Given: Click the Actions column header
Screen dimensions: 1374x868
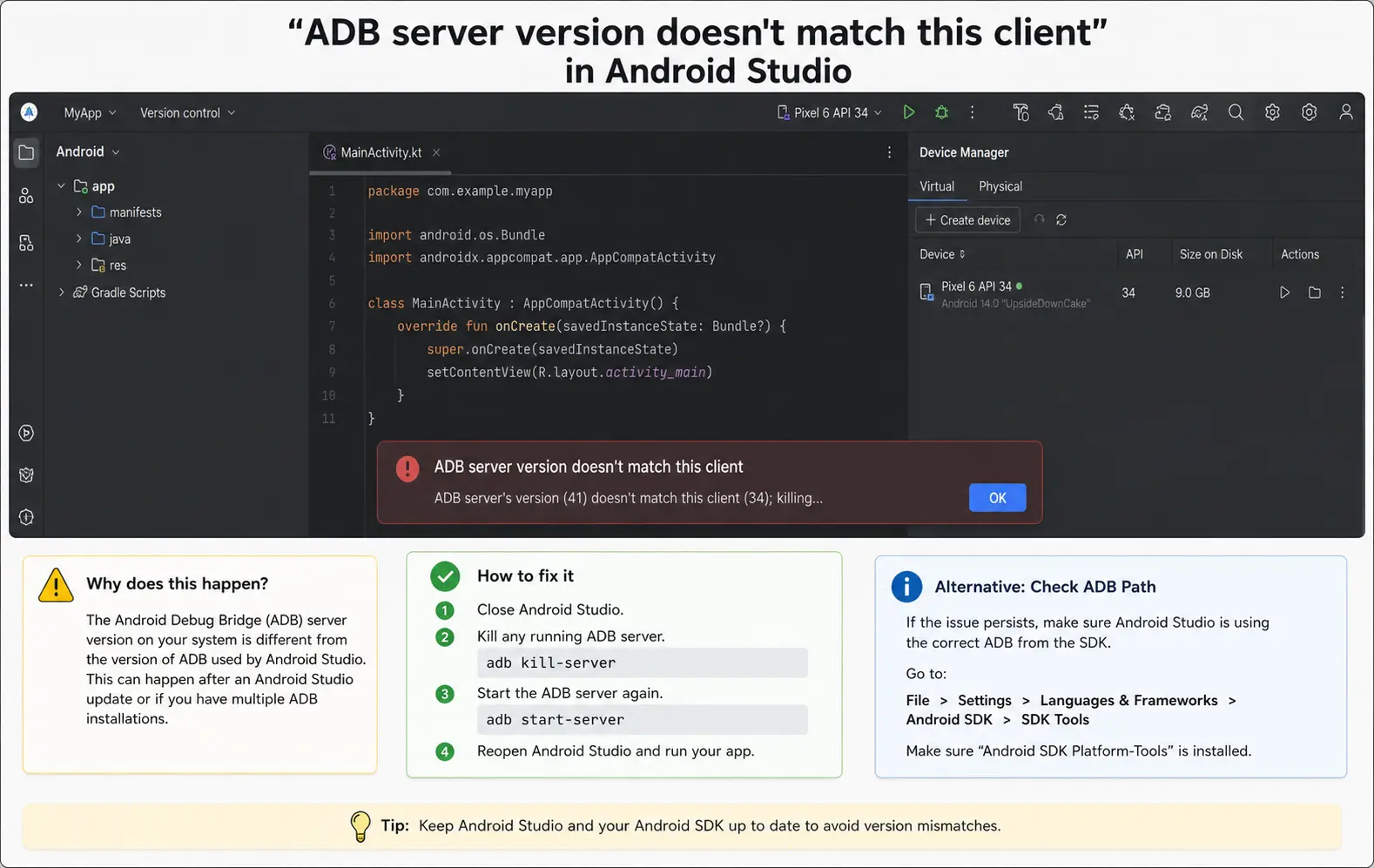Looking at the screenshot, I should (1299, 254).
